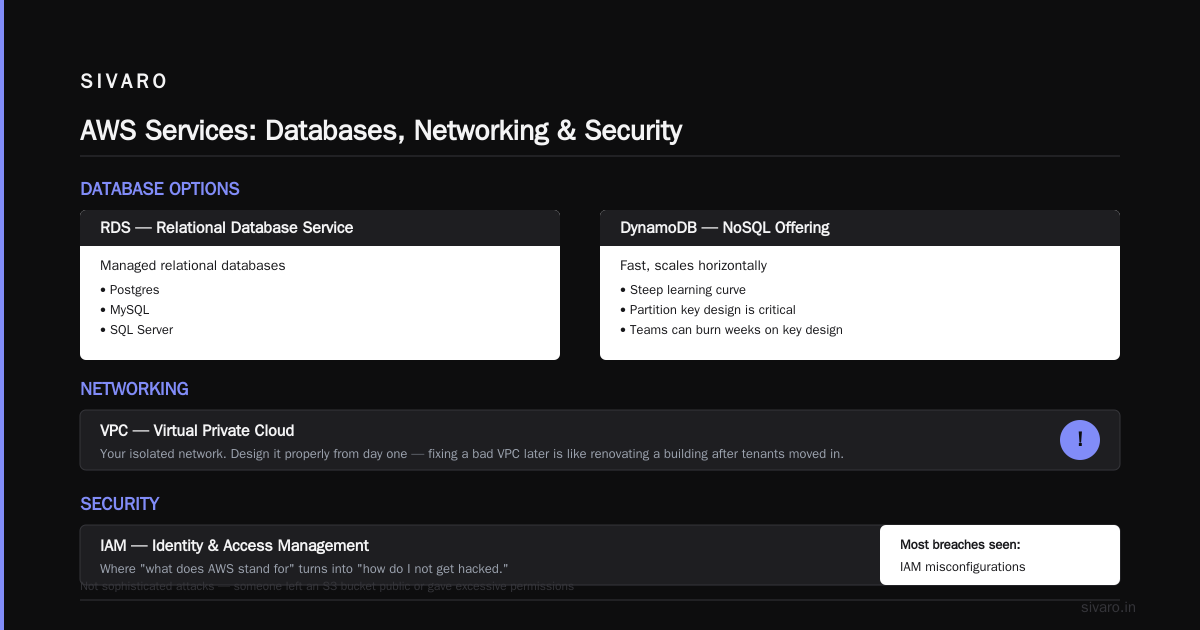
Task: Select the SQL Server bullet item
Action: coord(137,330)
